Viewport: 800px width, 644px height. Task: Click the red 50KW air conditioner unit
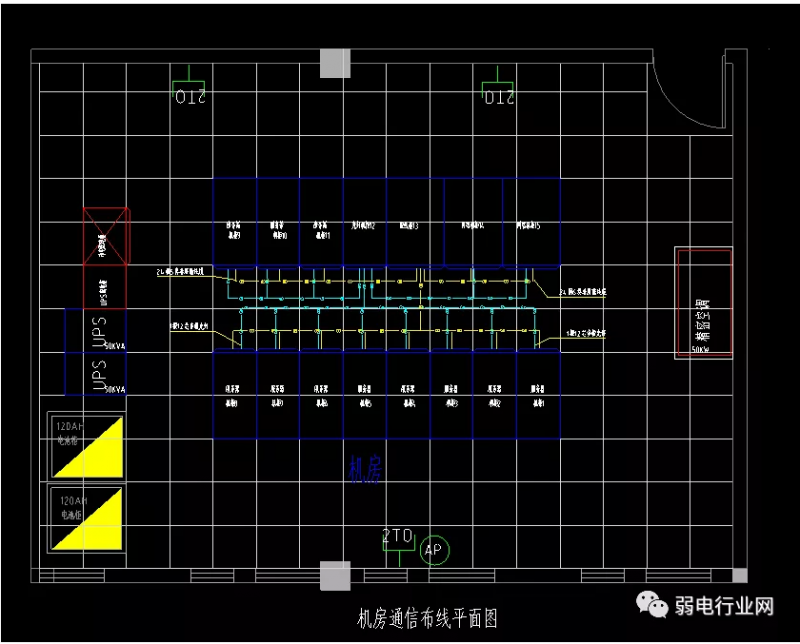point(704,303)
